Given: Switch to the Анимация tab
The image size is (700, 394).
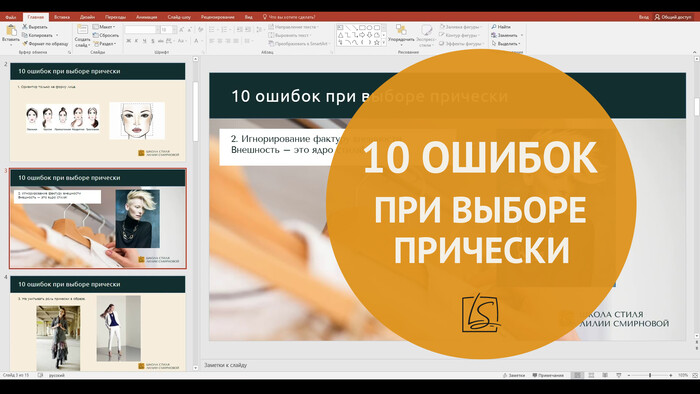Looking at the screenshot, I should pos(146,17).
